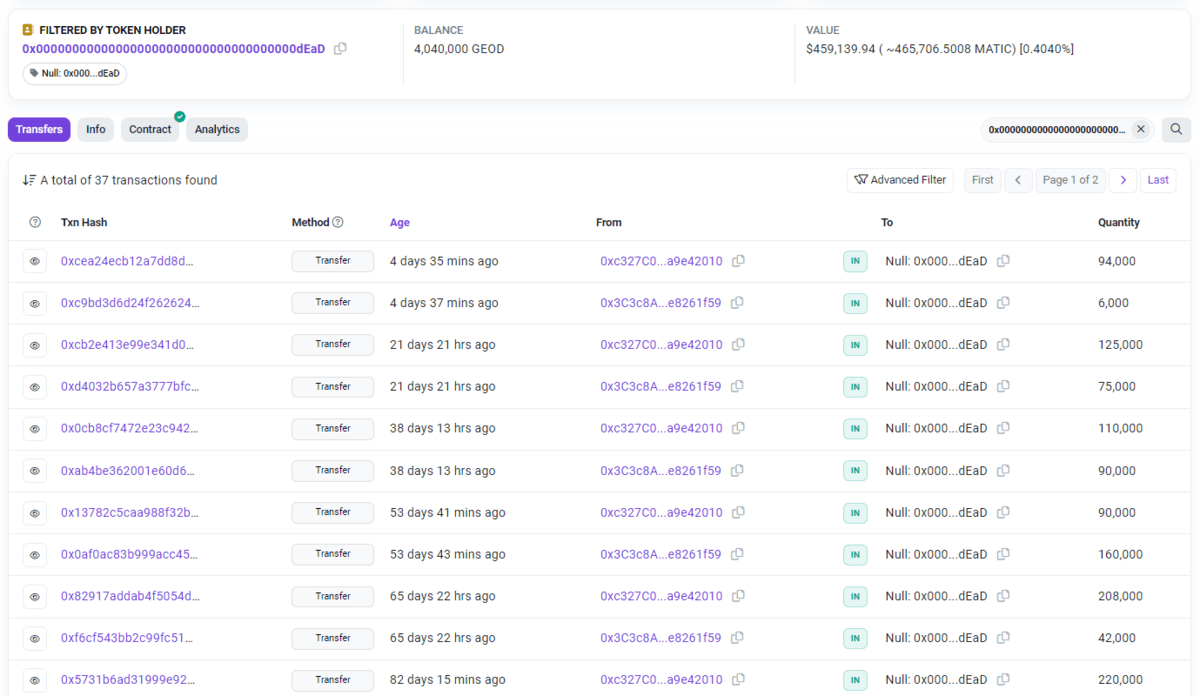Image resolution: width=1200 pixels, height=696 pixels.
Task: Go to First page
Action: 983,180
